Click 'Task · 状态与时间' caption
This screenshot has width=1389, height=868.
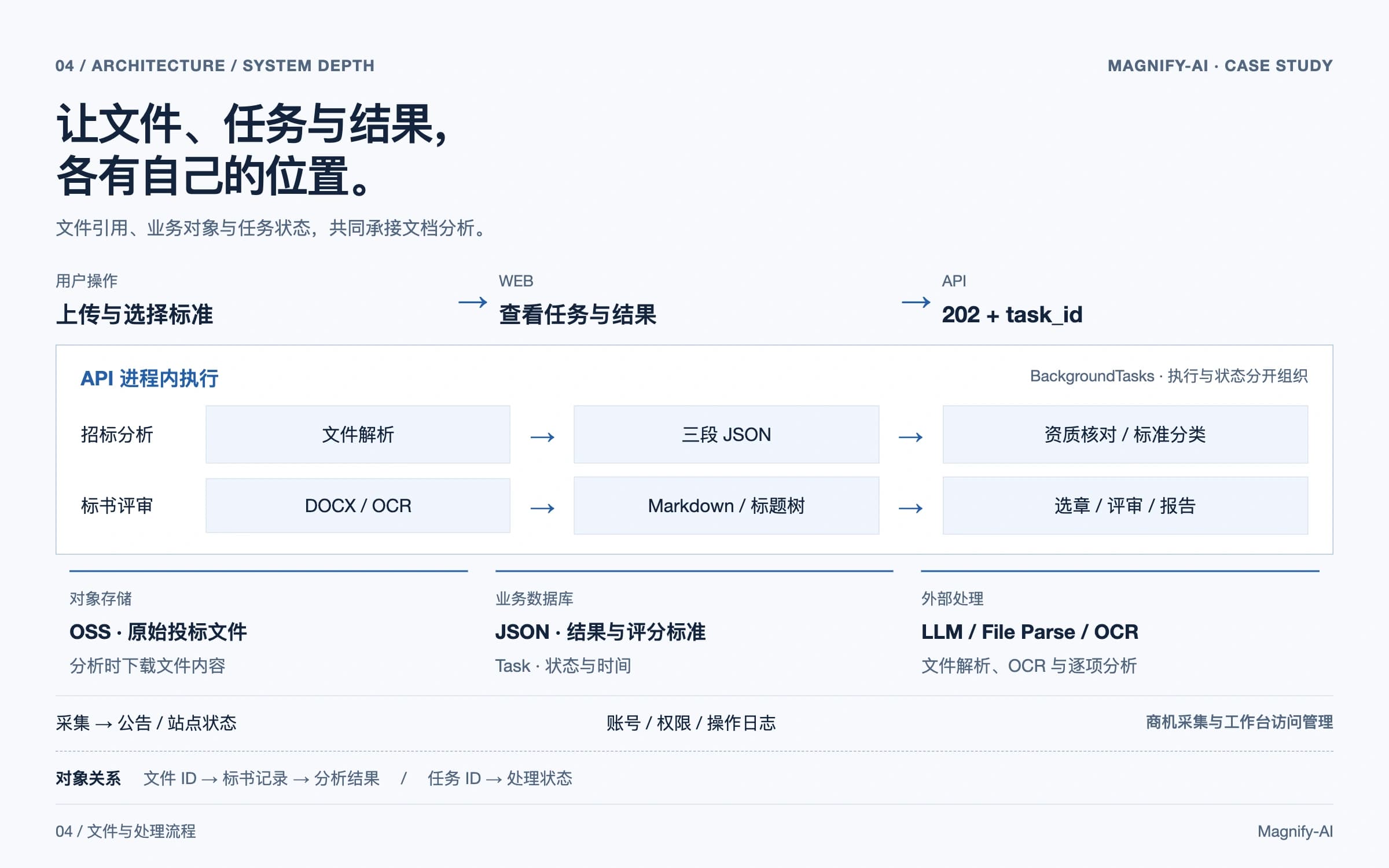click(563, 665)
